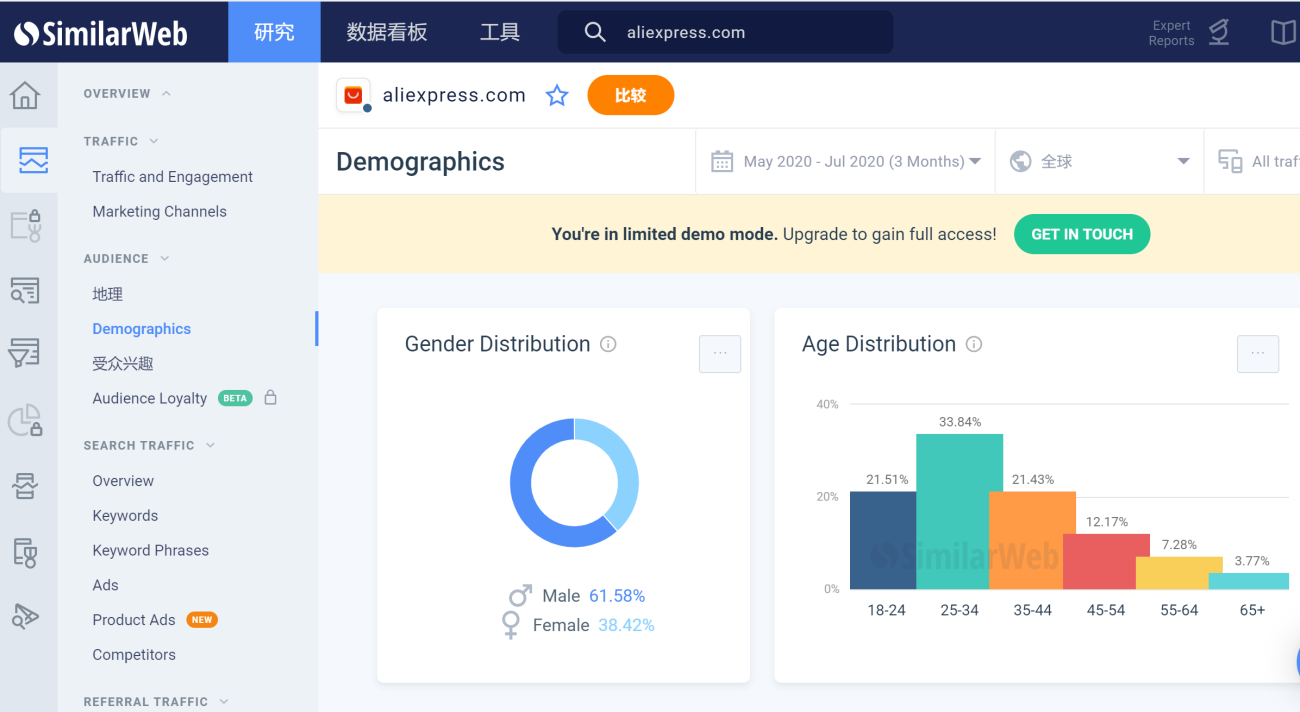The width and height of the screenshot is (1300, 712).
Task: Toggle the star to favorite aliexpress.com
Action: (557, 95)
